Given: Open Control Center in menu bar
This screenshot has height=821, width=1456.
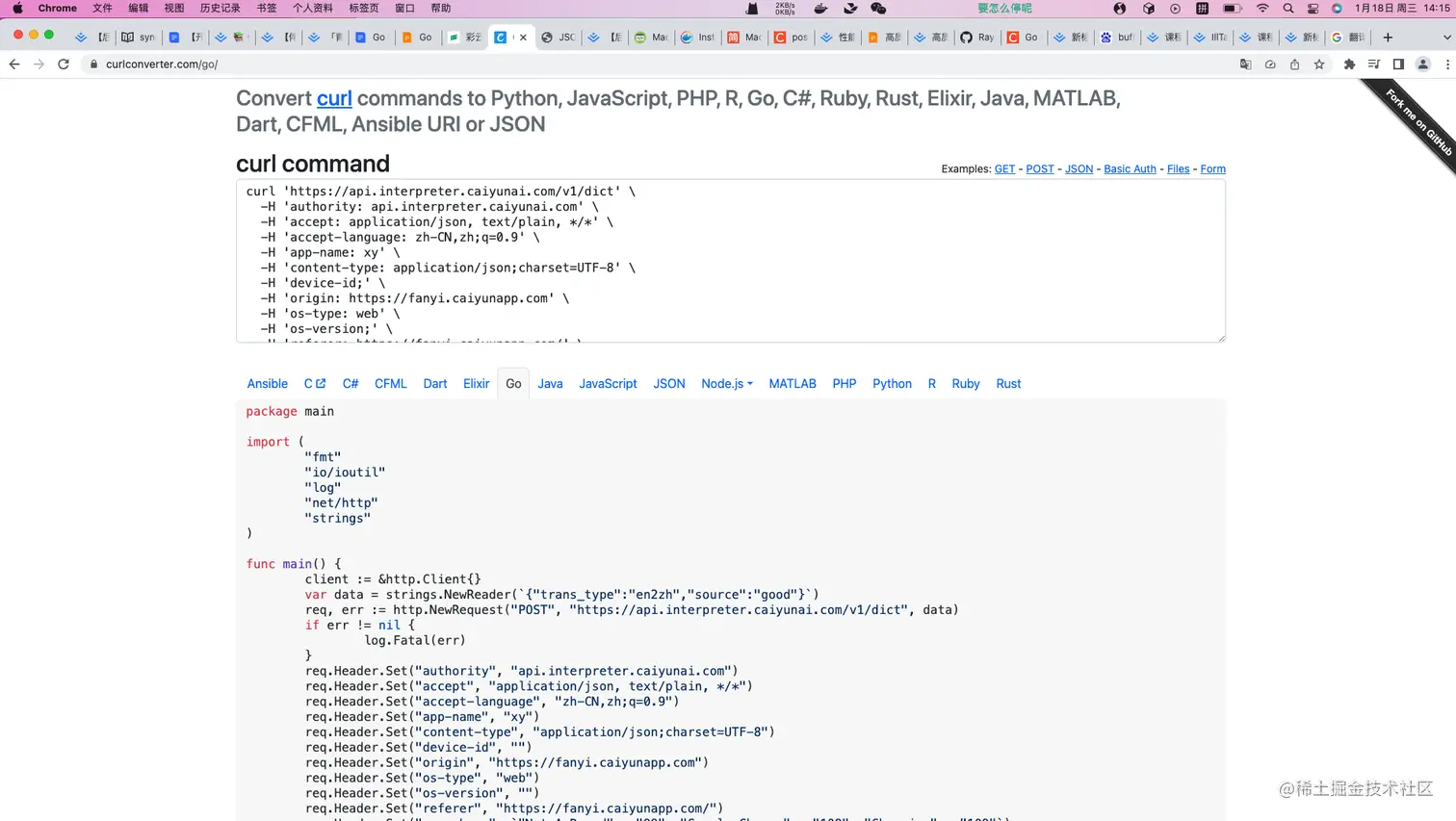Looking at the screenshot, I should pos(1313,9).
